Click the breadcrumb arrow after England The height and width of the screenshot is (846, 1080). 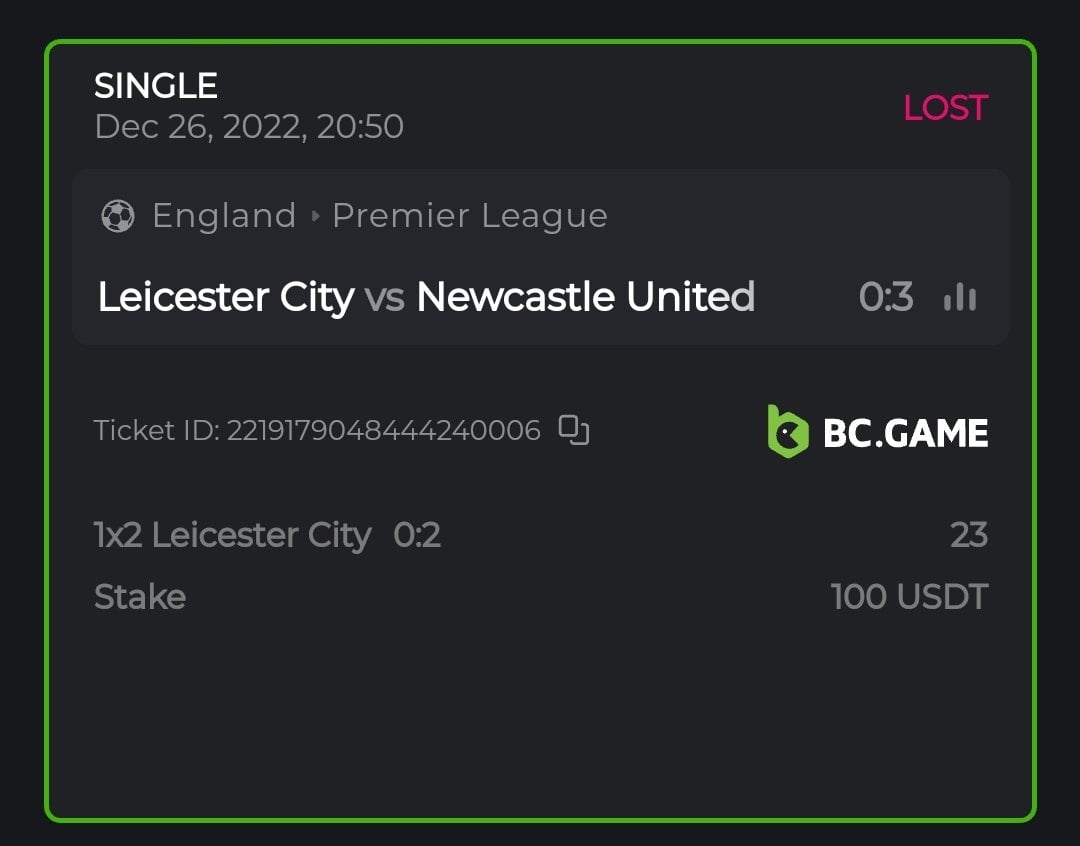(x=315, y=216)
